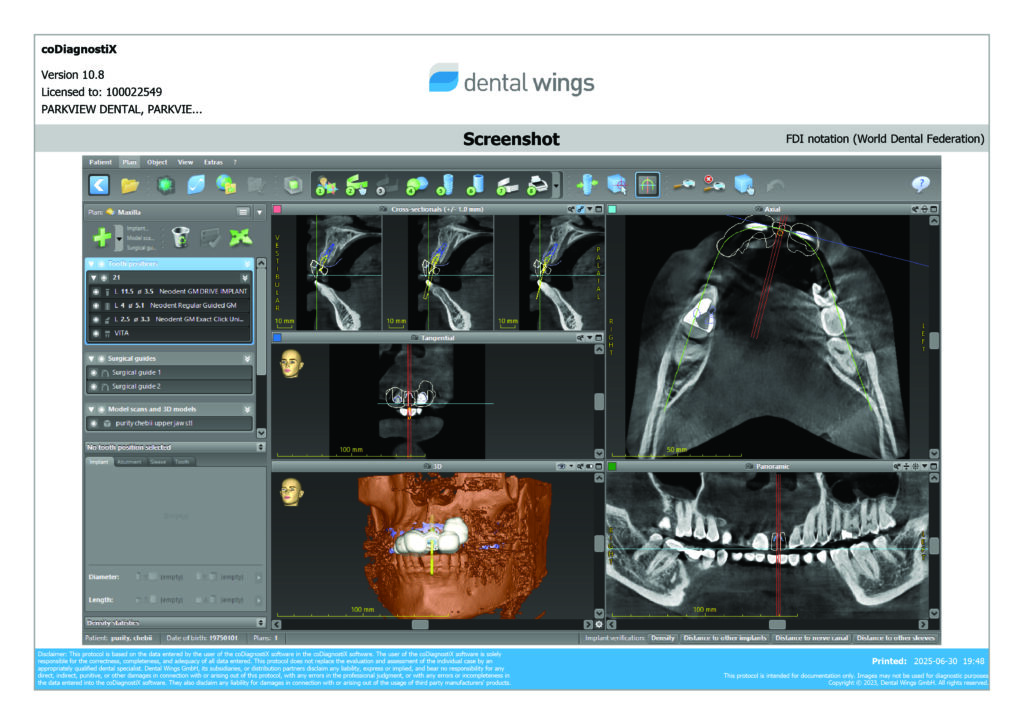Click the blue back arrow button
Image resolution: width=1024 pixels, height=724 pixels.
point(99,185)
